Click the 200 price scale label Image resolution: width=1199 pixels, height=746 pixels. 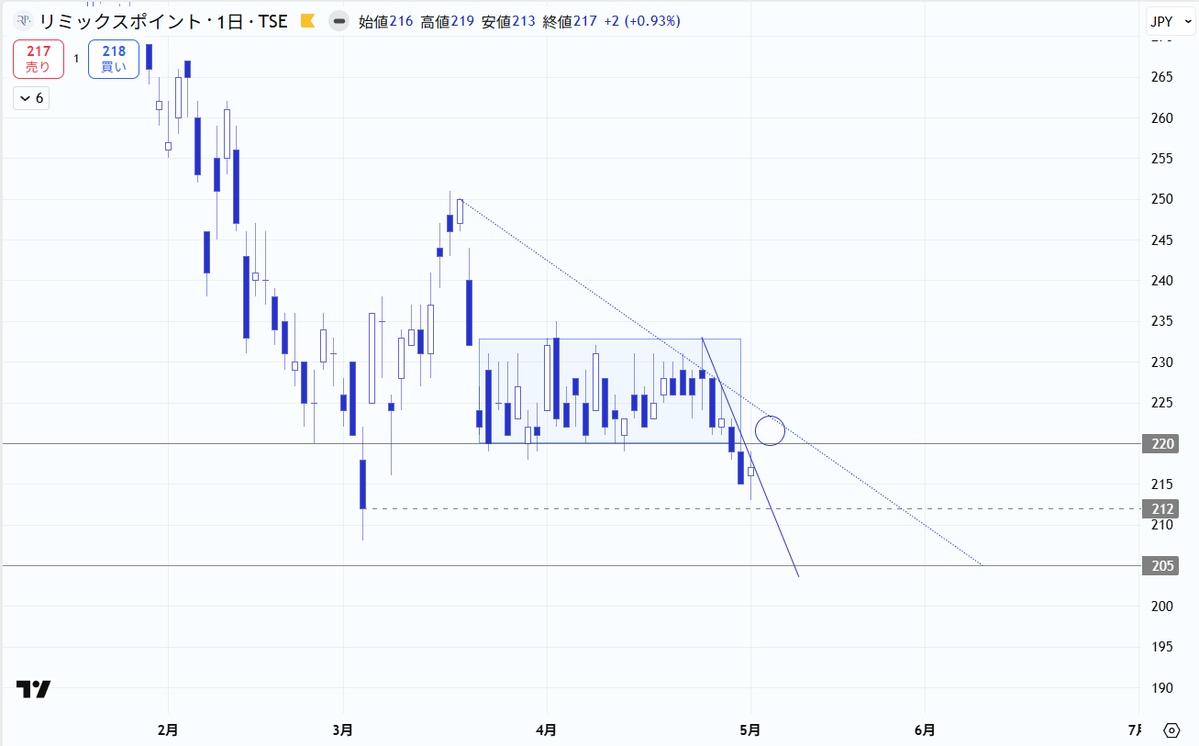pyautogui.click(x=1162, y=606)
